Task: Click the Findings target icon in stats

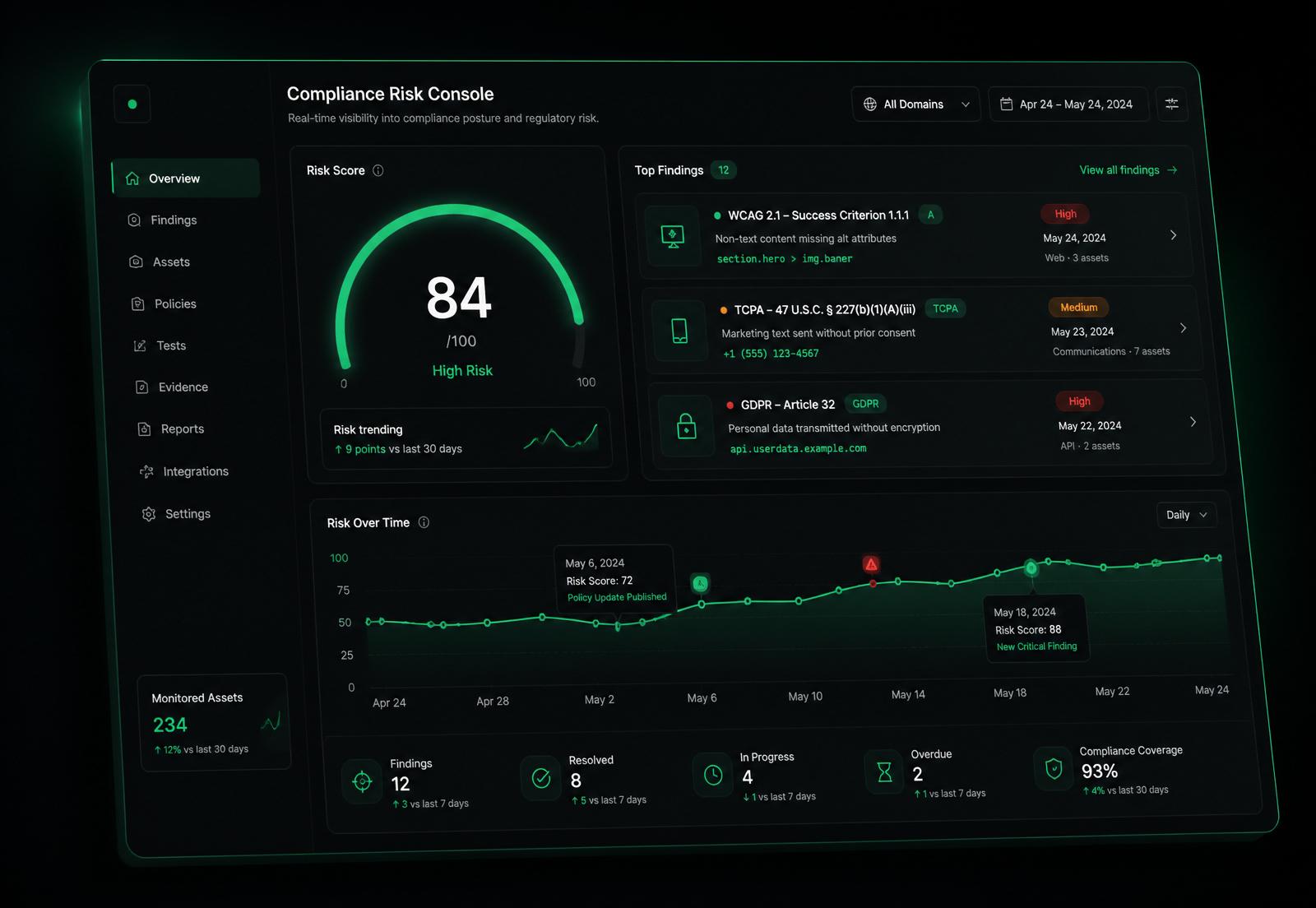Action: [x=362, y=781]
